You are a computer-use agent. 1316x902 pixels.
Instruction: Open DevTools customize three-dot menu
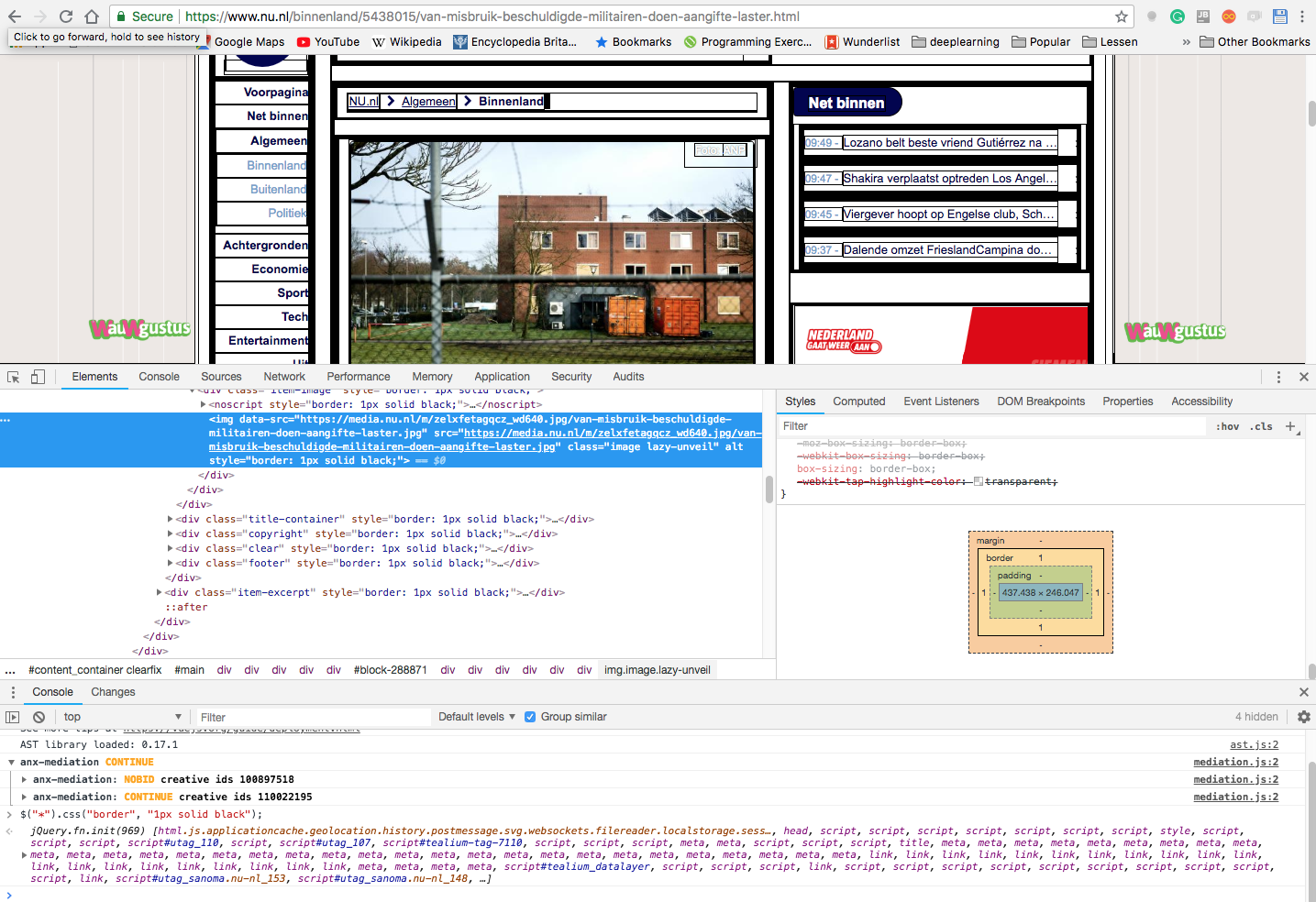(1278, 377)
